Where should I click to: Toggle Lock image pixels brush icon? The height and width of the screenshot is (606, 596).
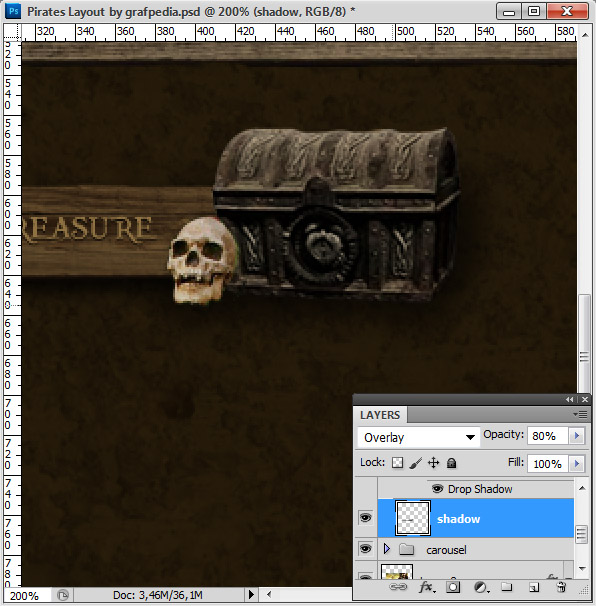tap(415, 463)
